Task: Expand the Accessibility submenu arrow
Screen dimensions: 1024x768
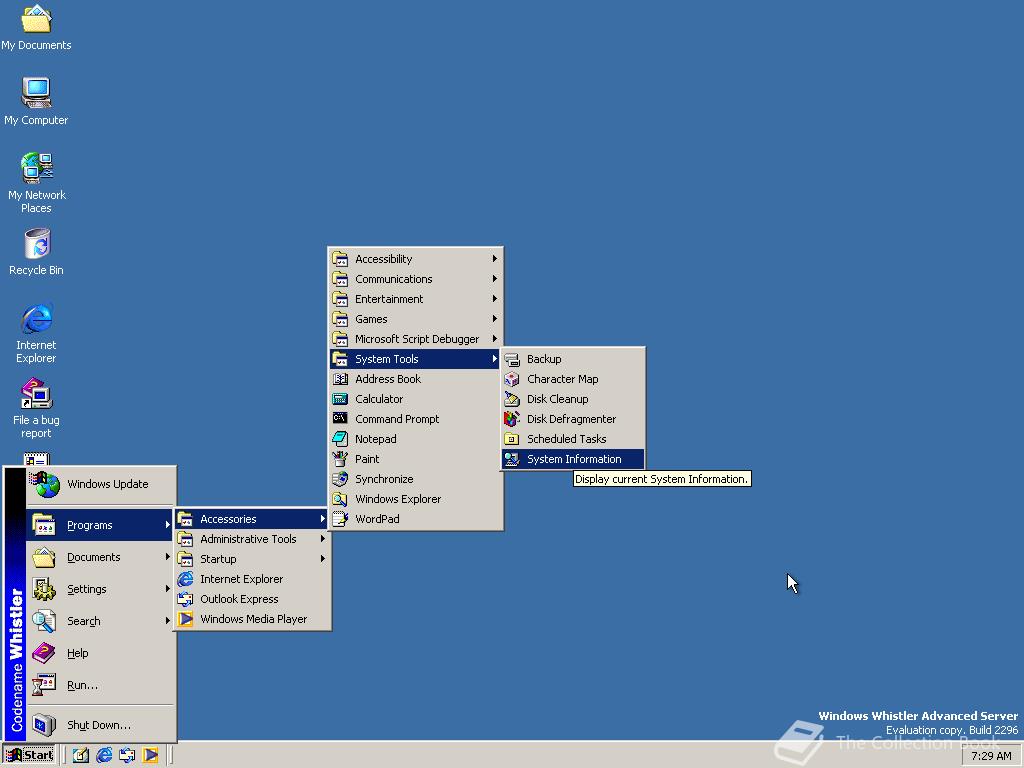Action: click(x=495, y=259)
